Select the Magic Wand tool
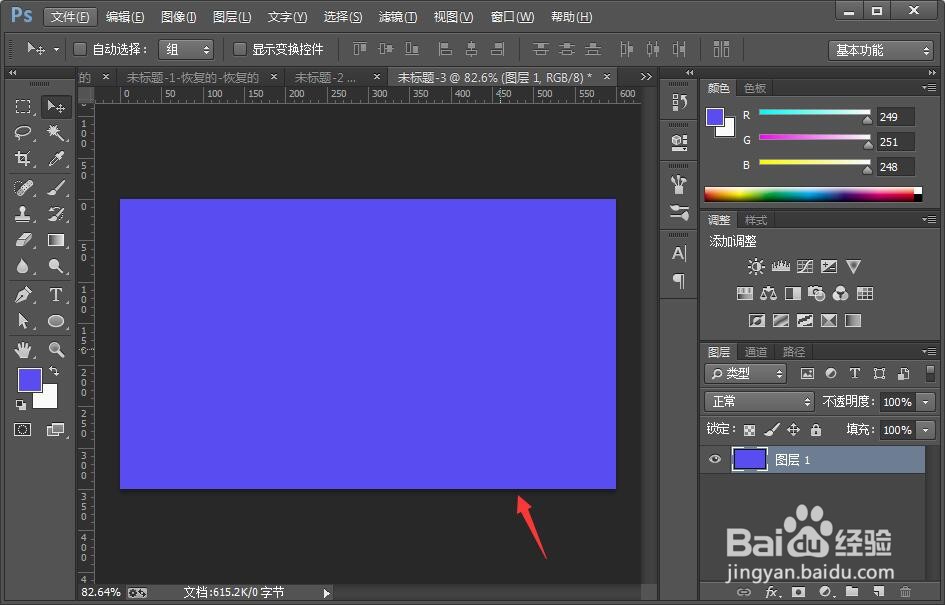The width and height of the screenshot is (945, 605). [56, 133]
